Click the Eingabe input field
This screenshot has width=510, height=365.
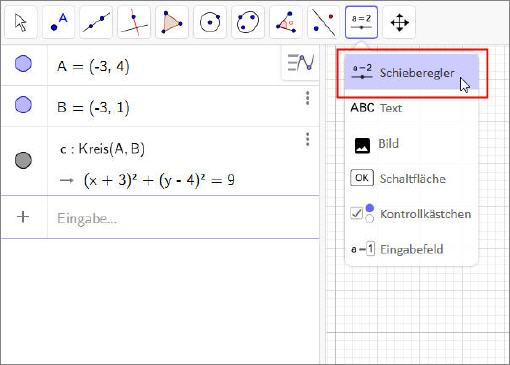[183, 218]
